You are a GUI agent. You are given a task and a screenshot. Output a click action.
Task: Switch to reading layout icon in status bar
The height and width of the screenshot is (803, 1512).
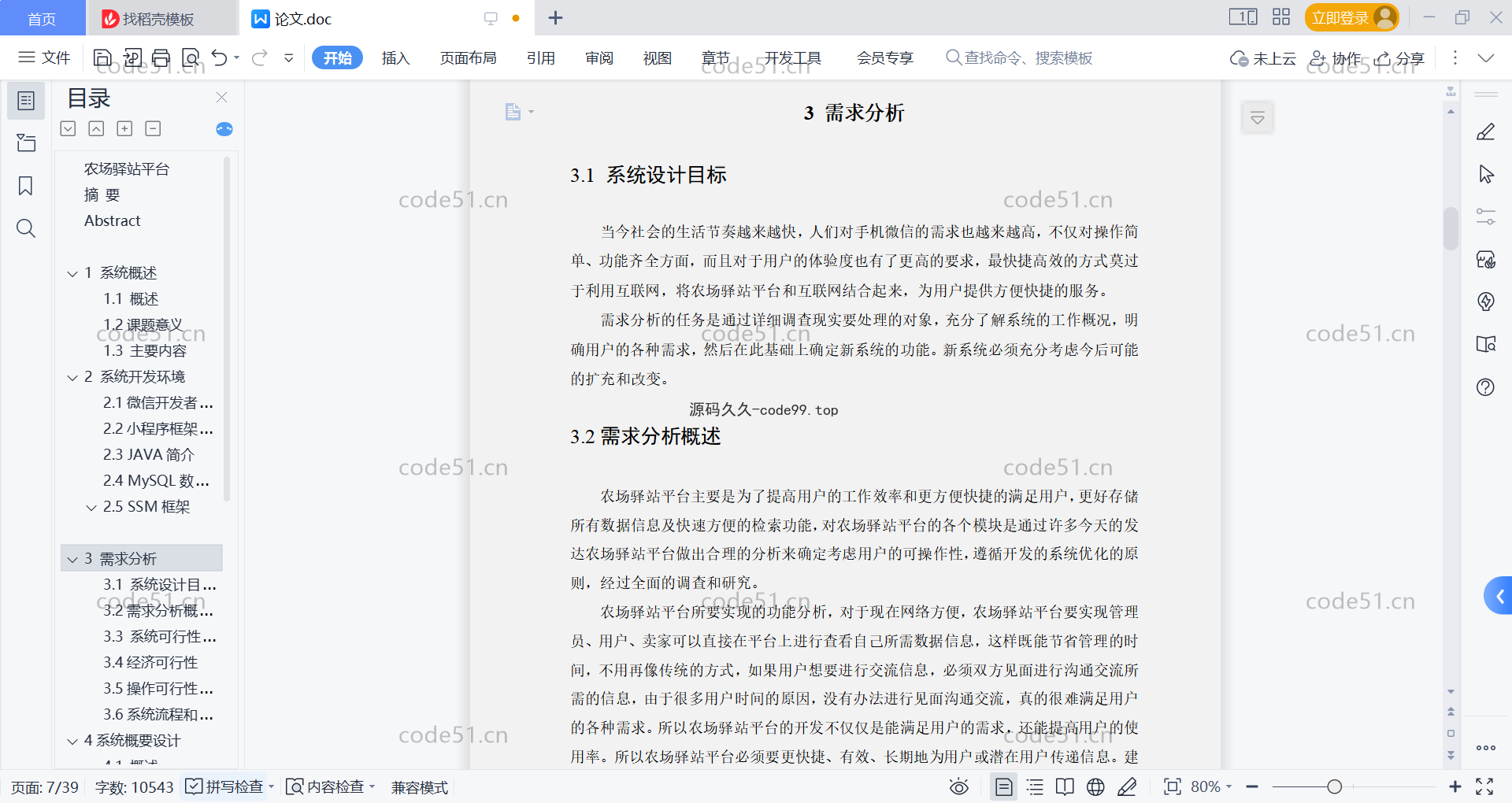tap(1065, 786)
